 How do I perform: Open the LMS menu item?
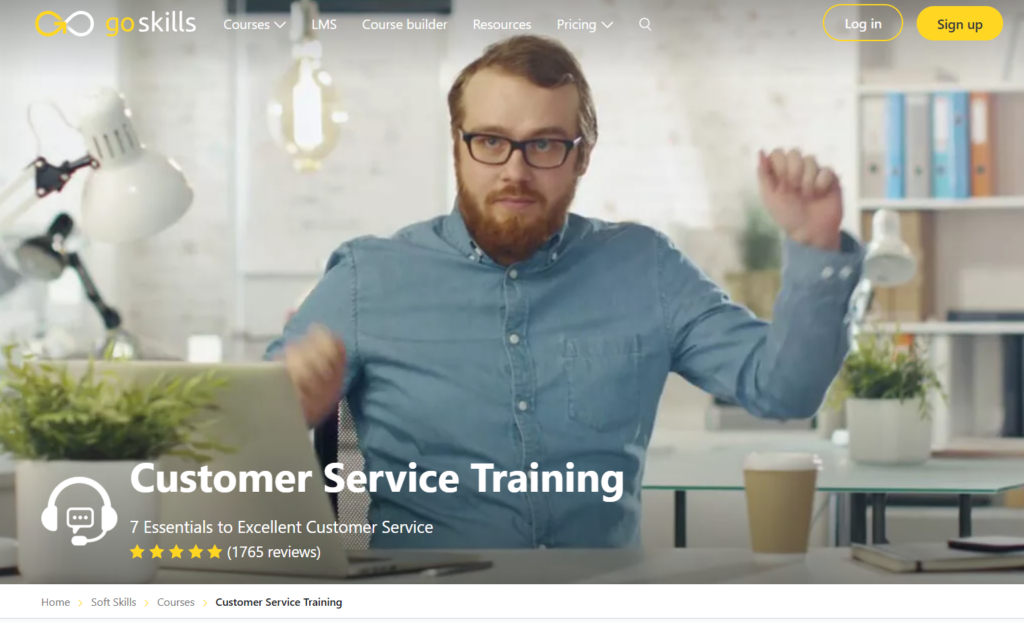point(324,24)
